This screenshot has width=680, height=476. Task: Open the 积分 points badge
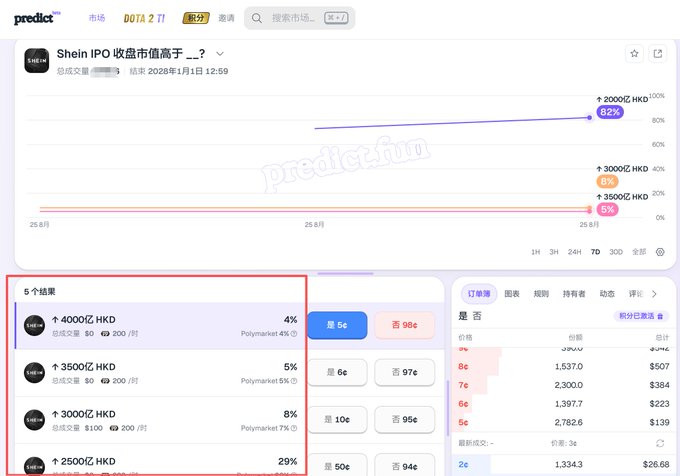pos(196,18)
